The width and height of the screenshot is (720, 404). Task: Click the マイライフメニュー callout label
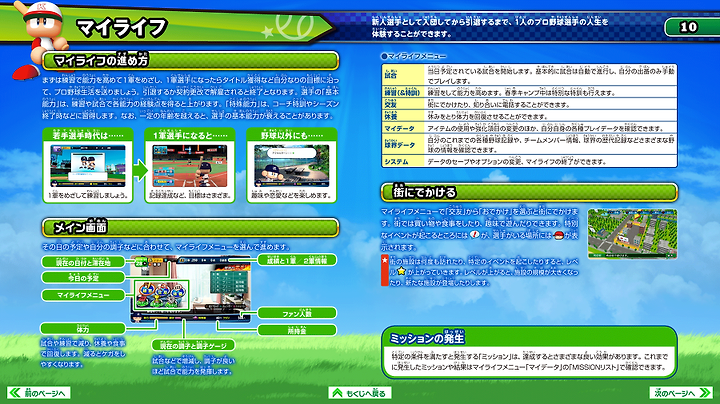[x=83, y=295]
